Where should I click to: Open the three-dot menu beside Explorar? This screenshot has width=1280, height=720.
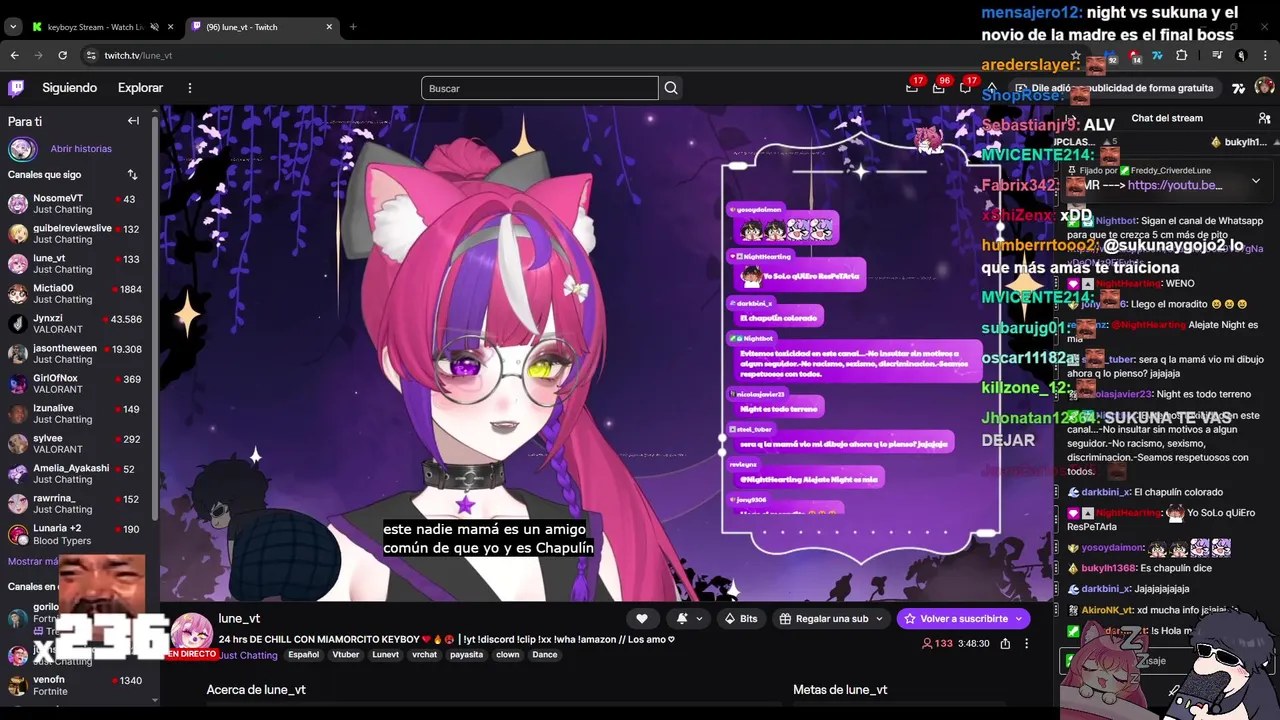tap(189, 88)
